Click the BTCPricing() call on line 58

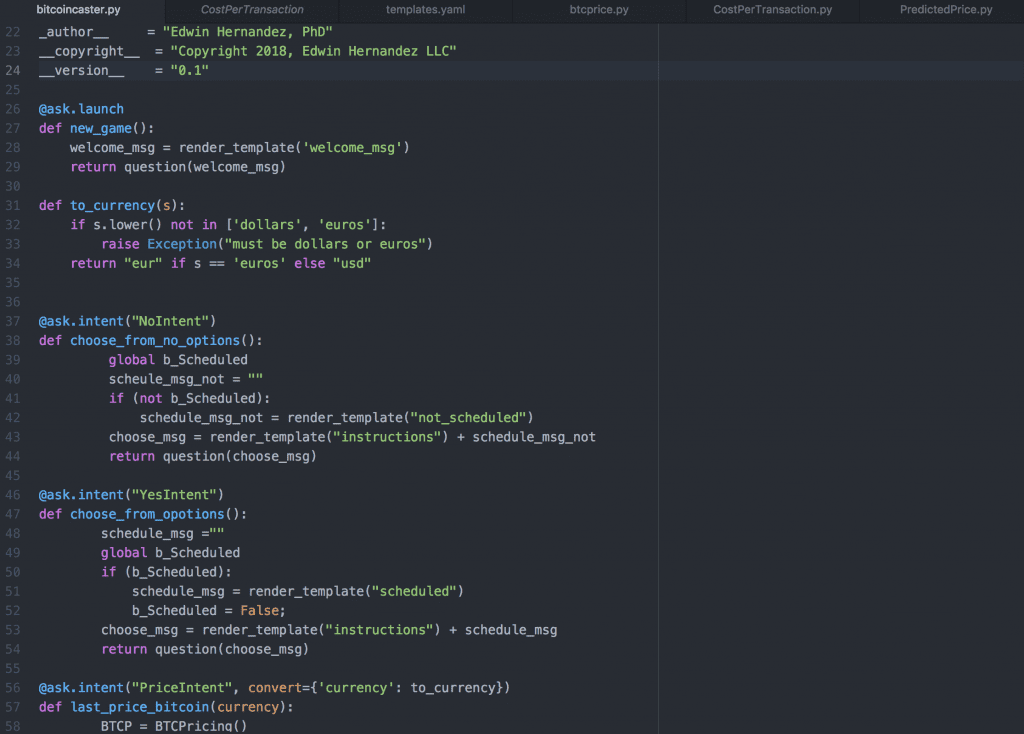(x=199, y=726)
